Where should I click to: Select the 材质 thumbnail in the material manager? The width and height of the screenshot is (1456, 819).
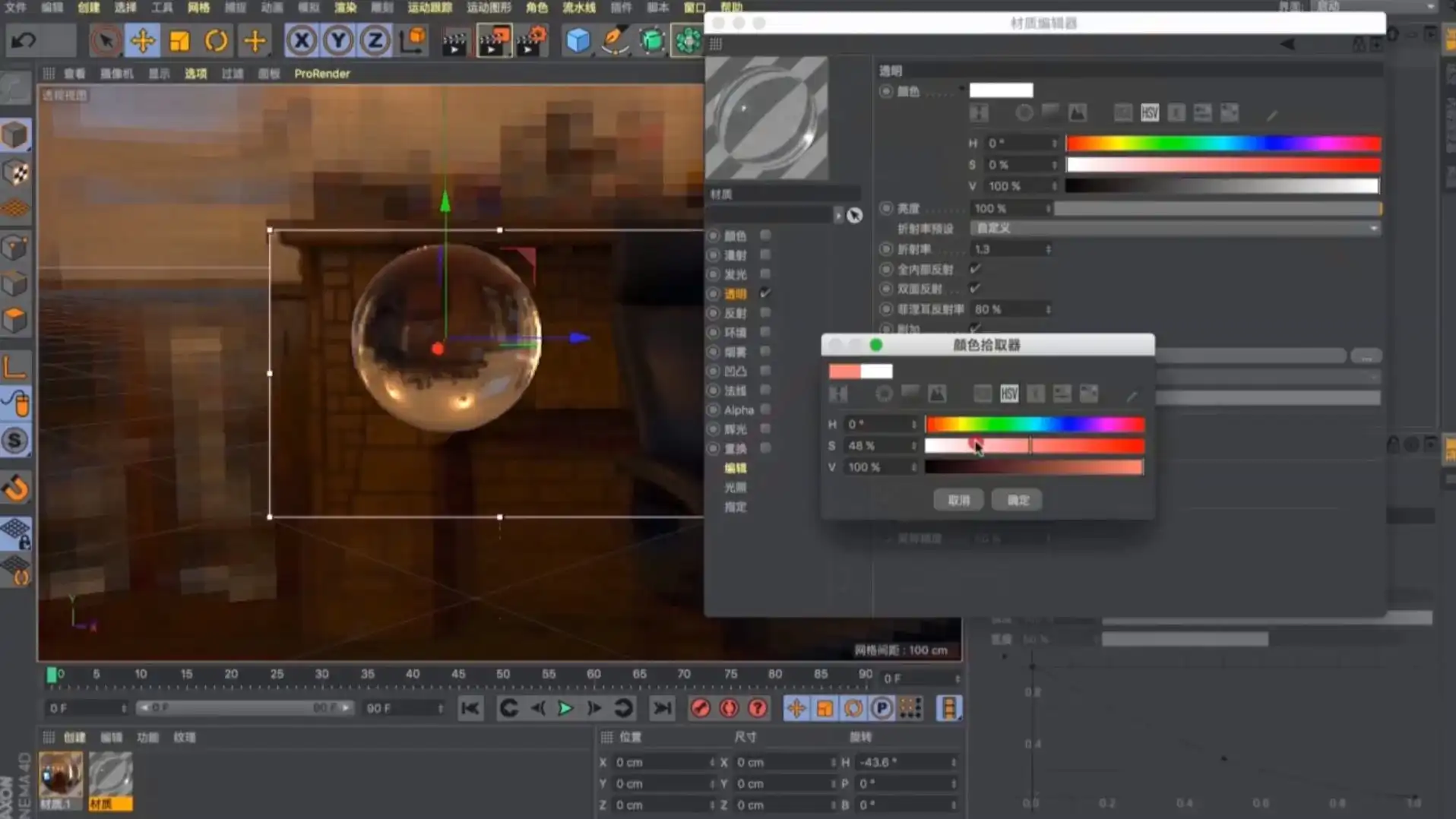click(110, 773)
